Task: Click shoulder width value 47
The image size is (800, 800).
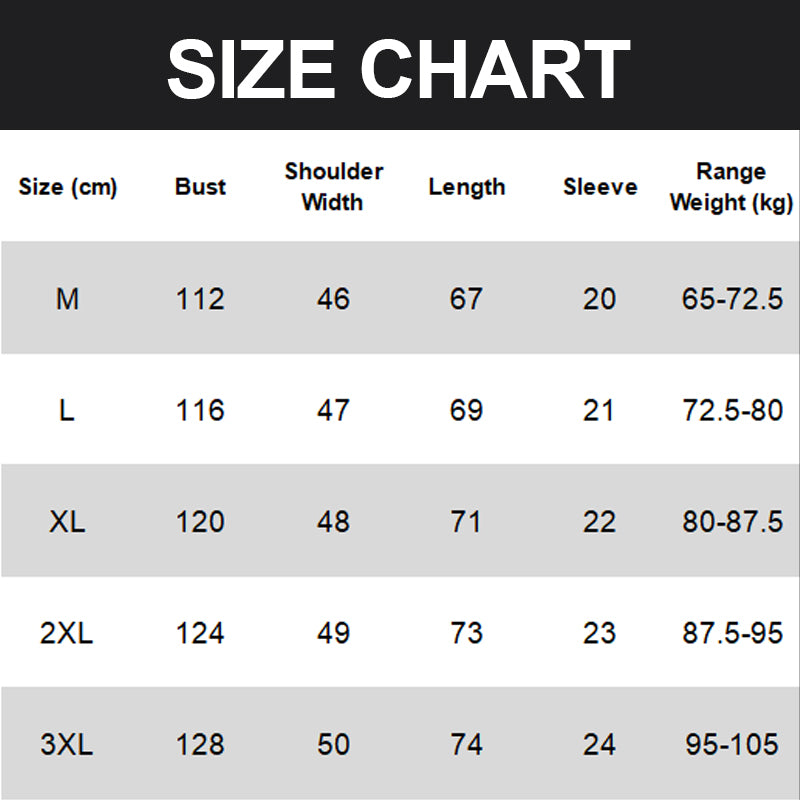Action: (333, 410)
